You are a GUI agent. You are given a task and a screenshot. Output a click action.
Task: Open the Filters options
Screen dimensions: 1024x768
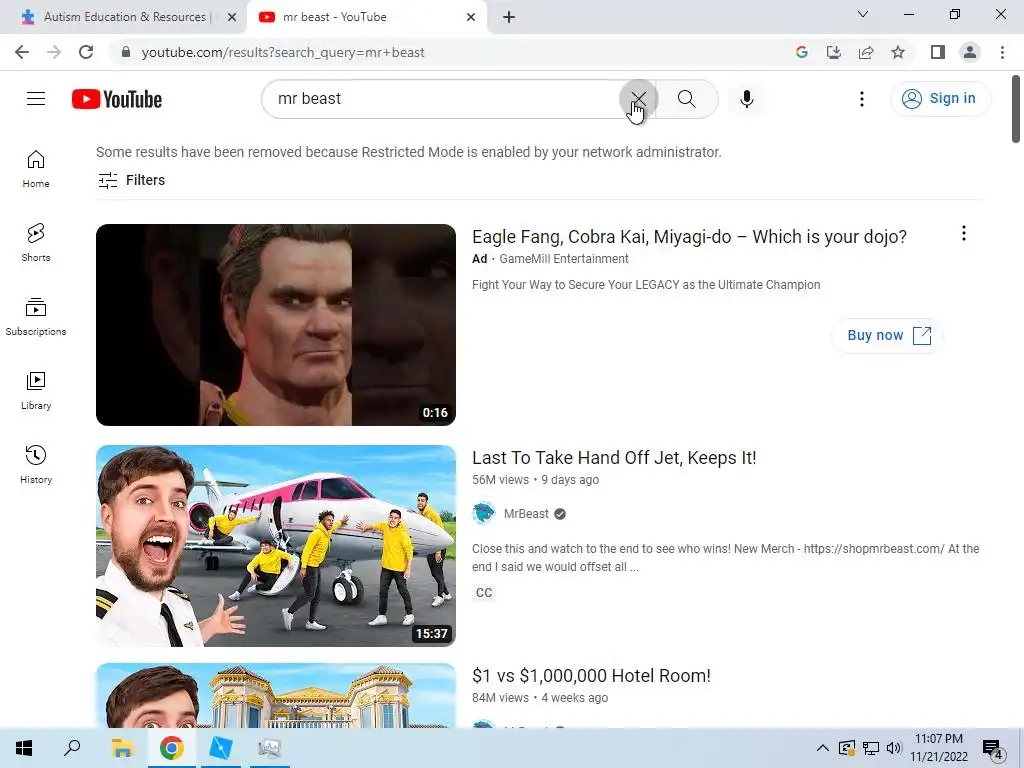tap(131, 180)
